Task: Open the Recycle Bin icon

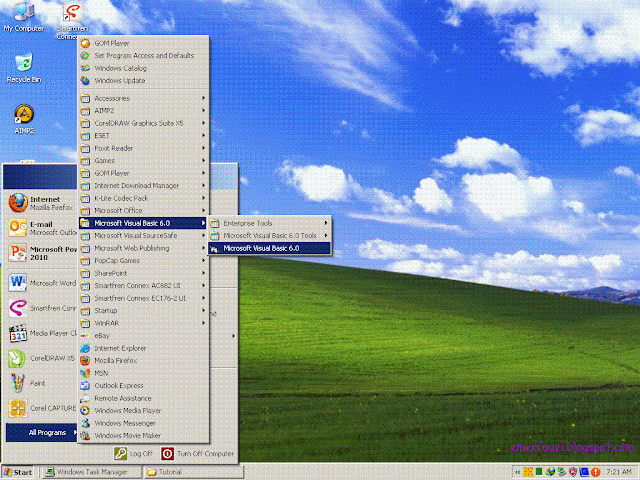Action: [23, 67]
